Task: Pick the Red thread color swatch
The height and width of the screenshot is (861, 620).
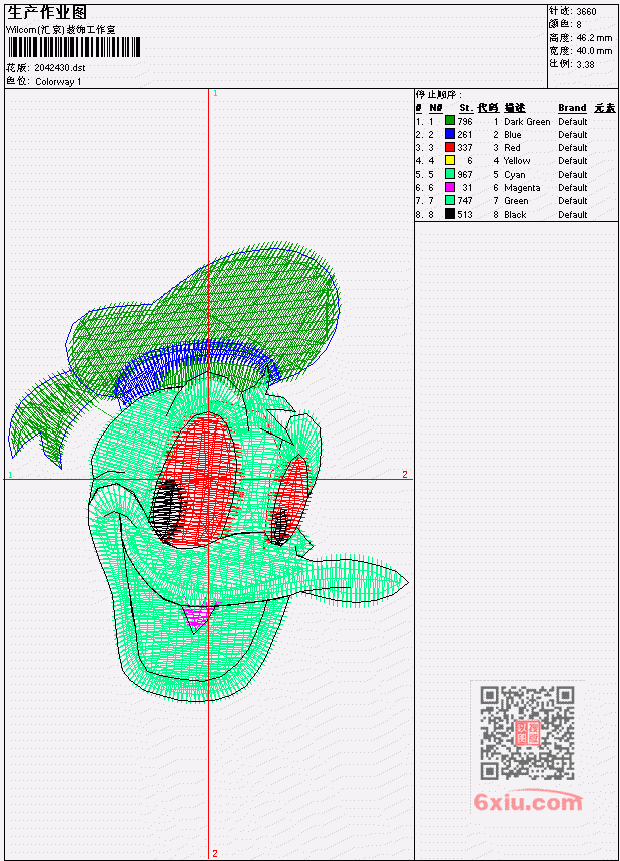Action: pyautogui.click(x=450, y=148)
